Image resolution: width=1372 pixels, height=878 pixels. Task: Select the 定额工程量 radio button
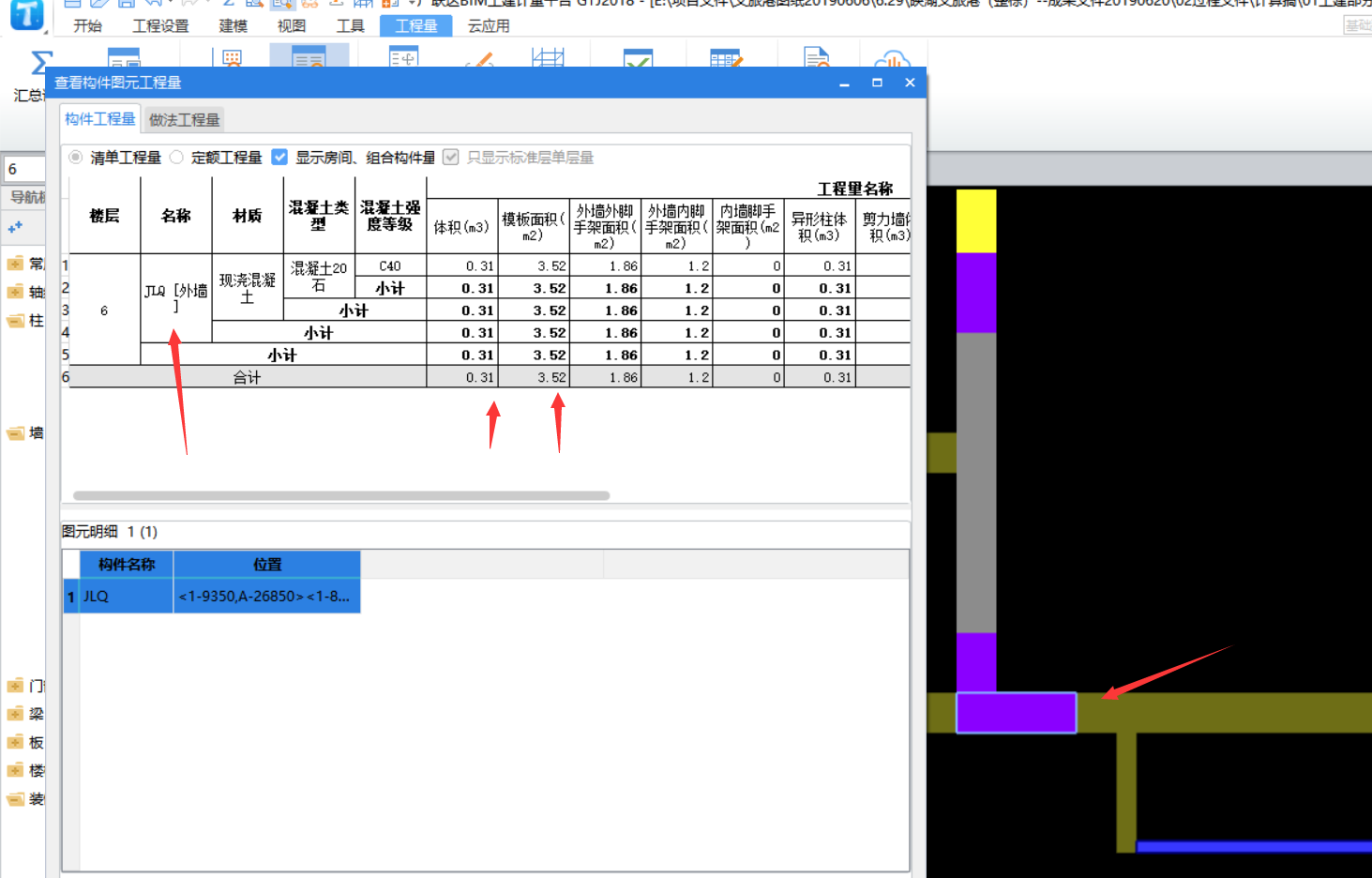pos(176,157)
